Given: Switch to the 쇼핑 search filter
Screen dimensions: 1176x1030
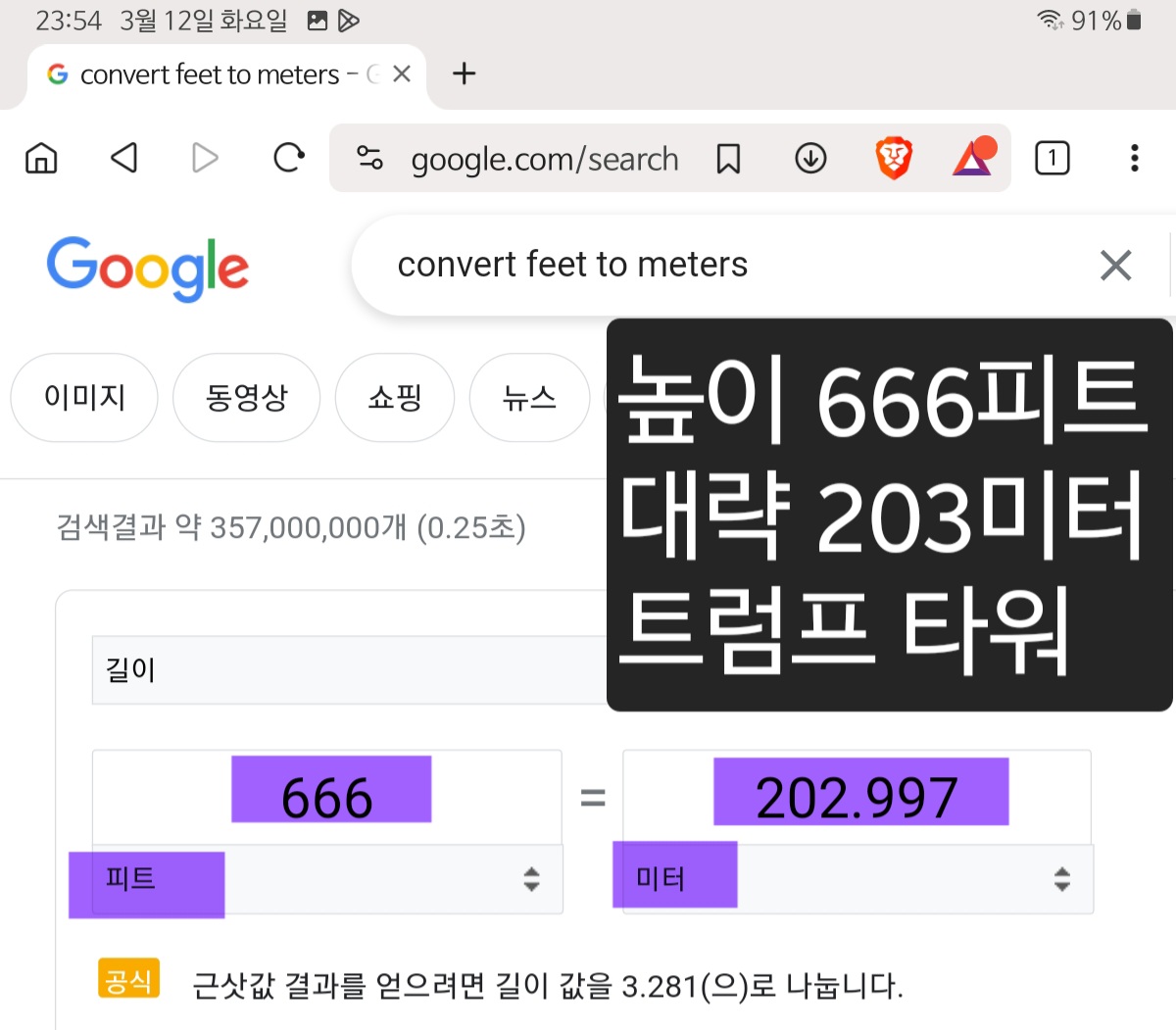Looking at the screenshot, I should [x=395, y=397].
